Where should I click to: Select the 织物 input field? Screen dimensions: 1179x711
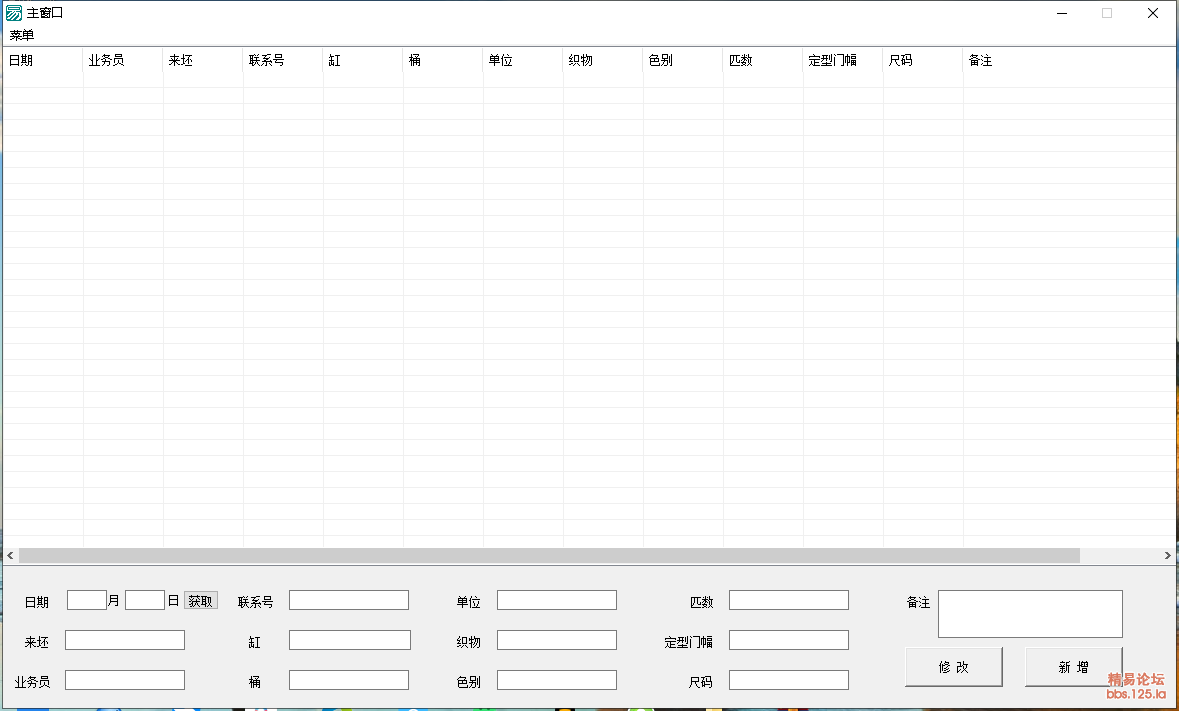[556, 640]
